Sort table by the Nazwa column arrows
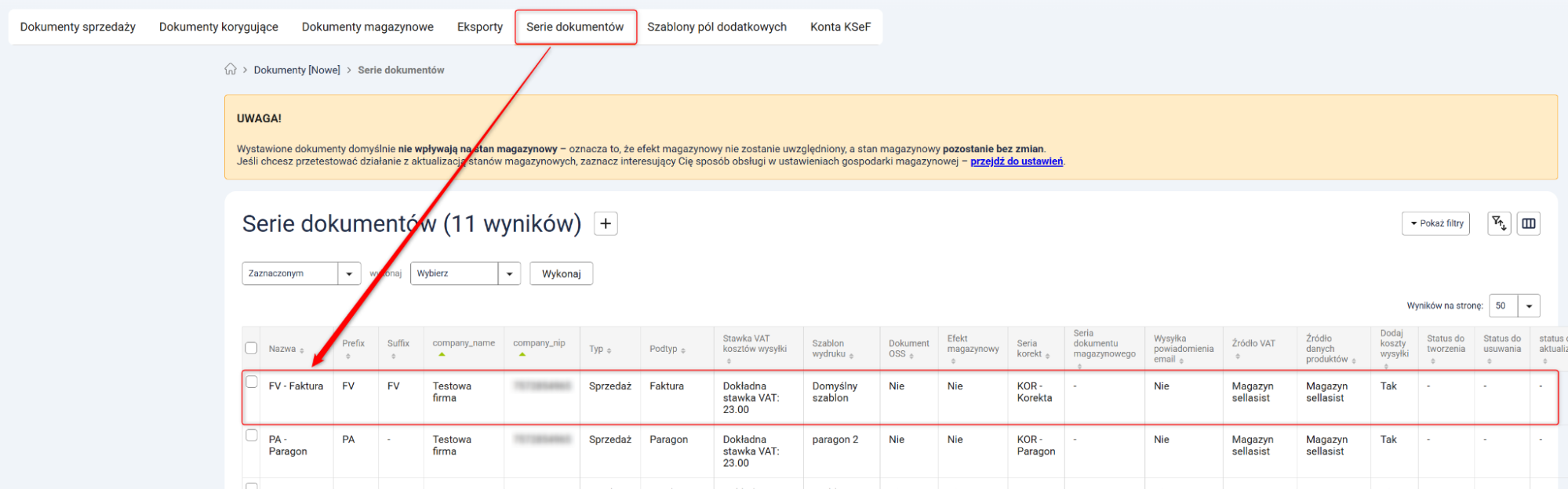Viewport: 1568px width, 489px height. point(302,350)
